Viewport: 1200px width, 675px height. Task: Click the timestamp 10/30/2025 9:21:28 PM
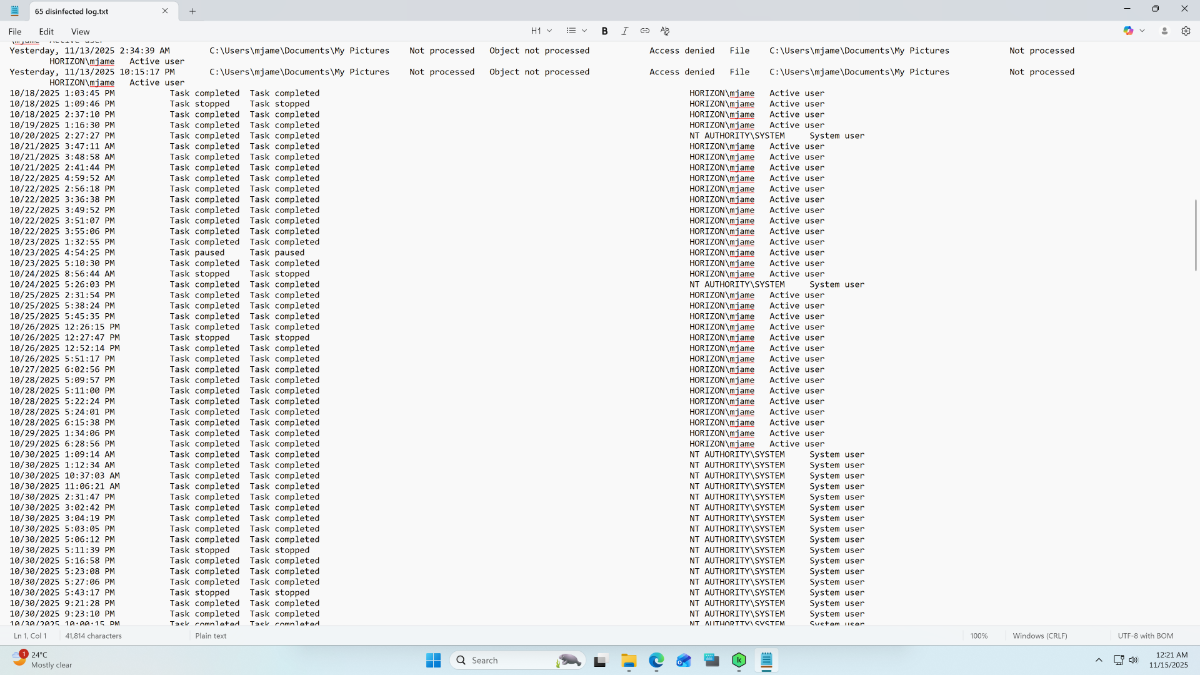(x=62, y=604)
